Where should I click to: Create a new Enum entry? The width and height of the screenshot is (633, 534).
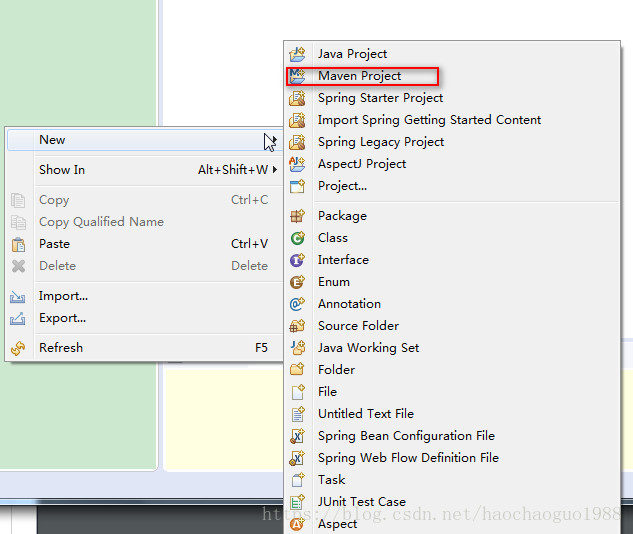pyautogui.click(x=452, y=282)
